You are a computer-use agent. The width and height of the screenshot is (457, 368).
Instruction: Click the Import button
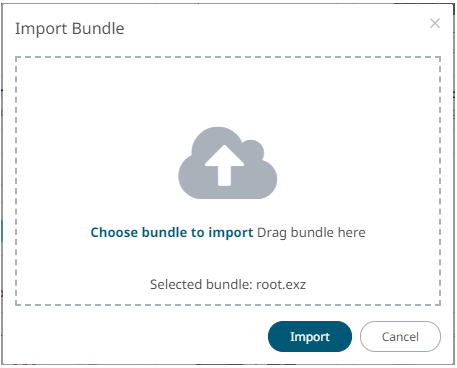[x=310, y=336]
